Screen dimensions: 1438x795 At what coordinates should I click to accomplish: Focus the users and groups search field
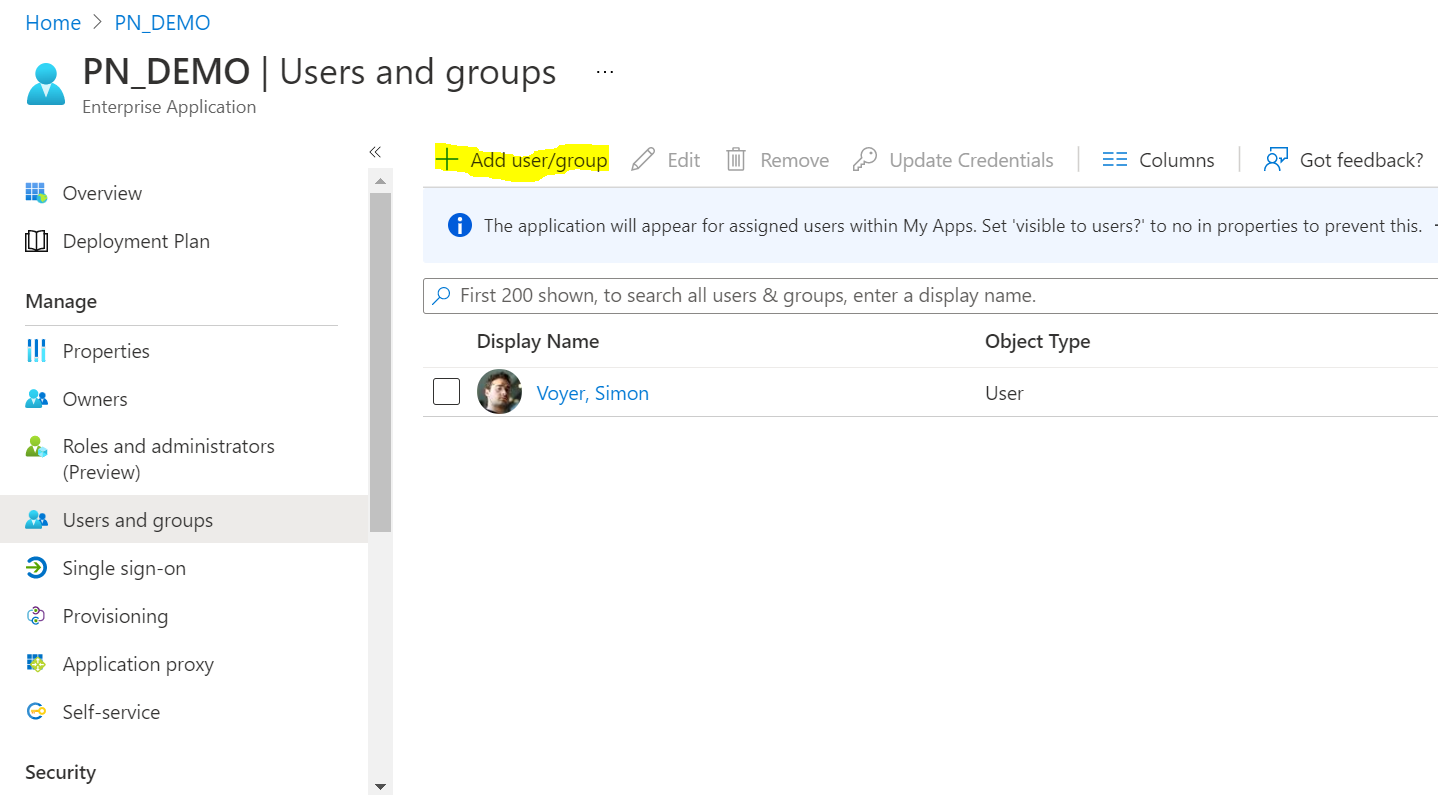pyautogui.click(x=930, y=296)
